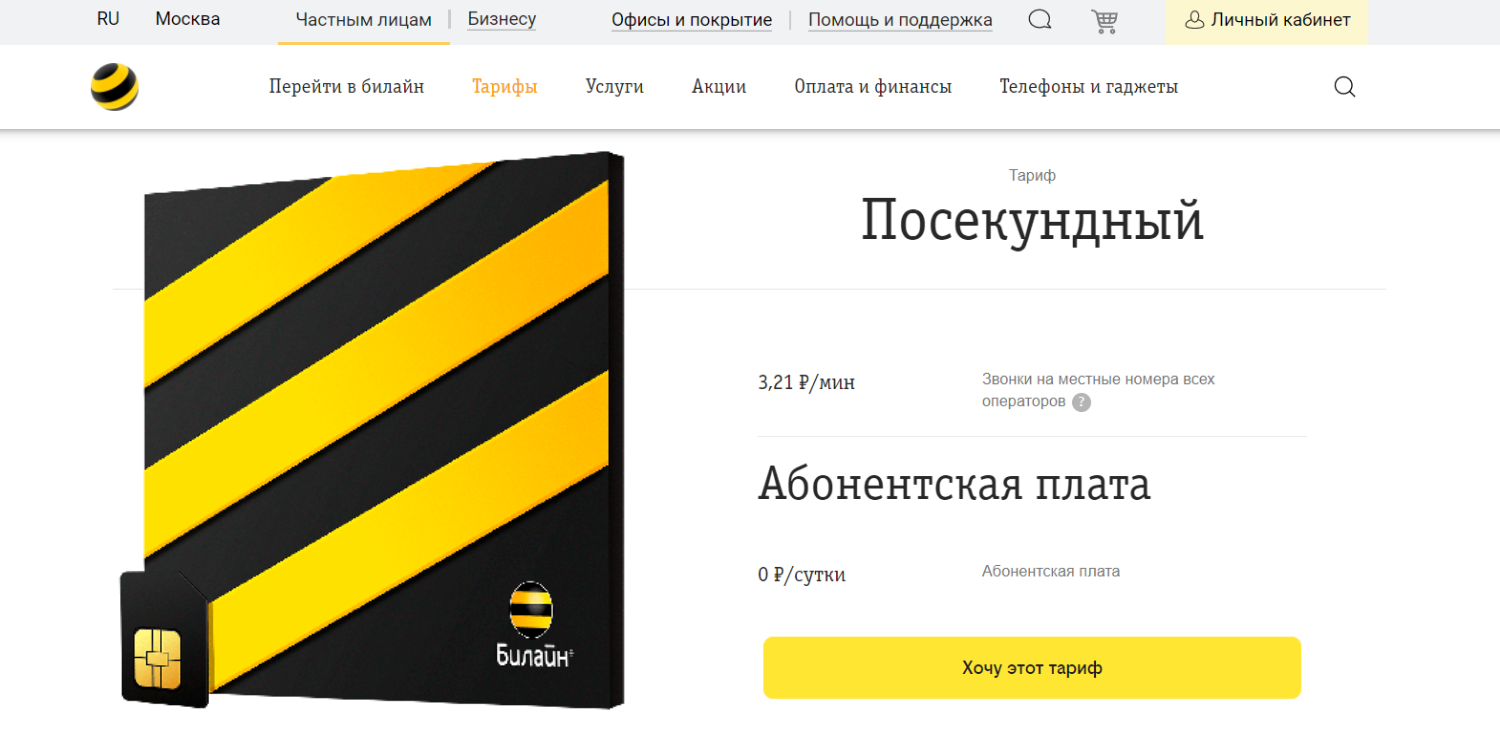The width and height of the screenshot is (1500, 739).
Task: Click the 'Посекундный' tariff title
Action: (x=1032, y=221)
